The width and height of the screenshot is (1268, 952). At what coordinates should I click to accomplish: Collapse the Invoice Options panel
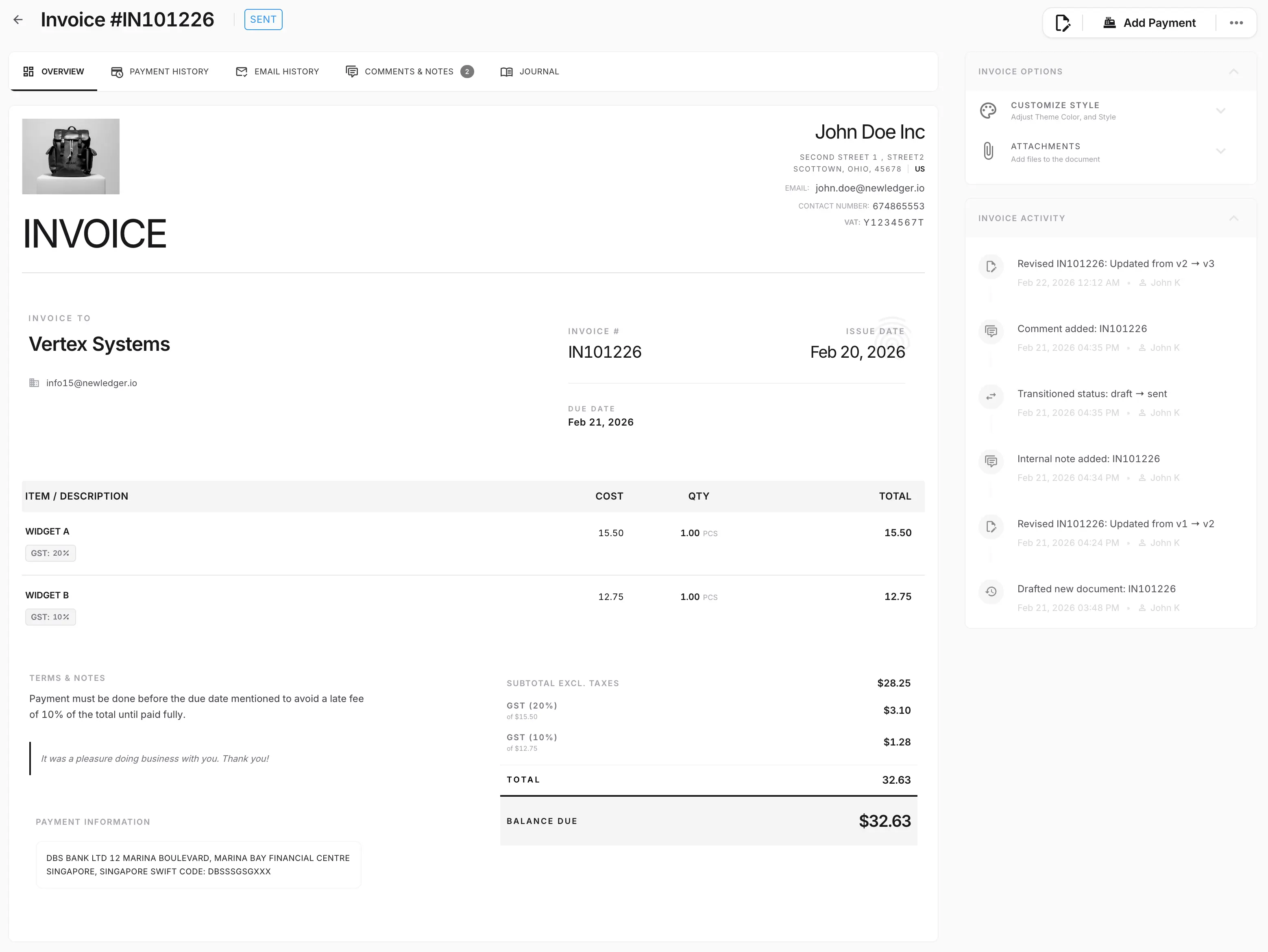coord(1233,72)
